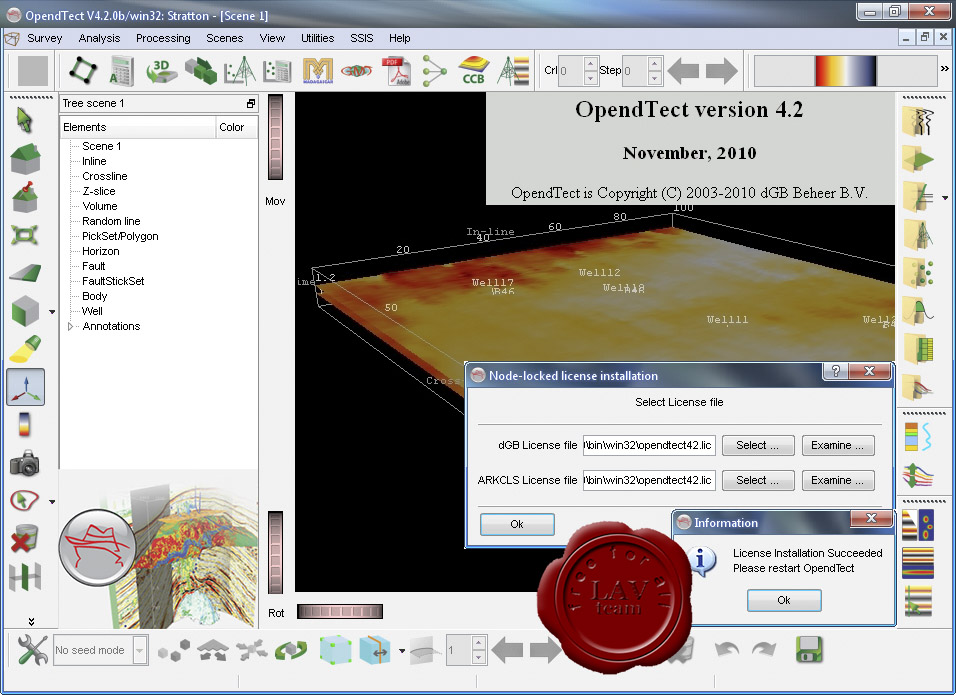The image size is (956, 695).
Task: Click the colorbar display icon in left toolbar
Action: 24,425
